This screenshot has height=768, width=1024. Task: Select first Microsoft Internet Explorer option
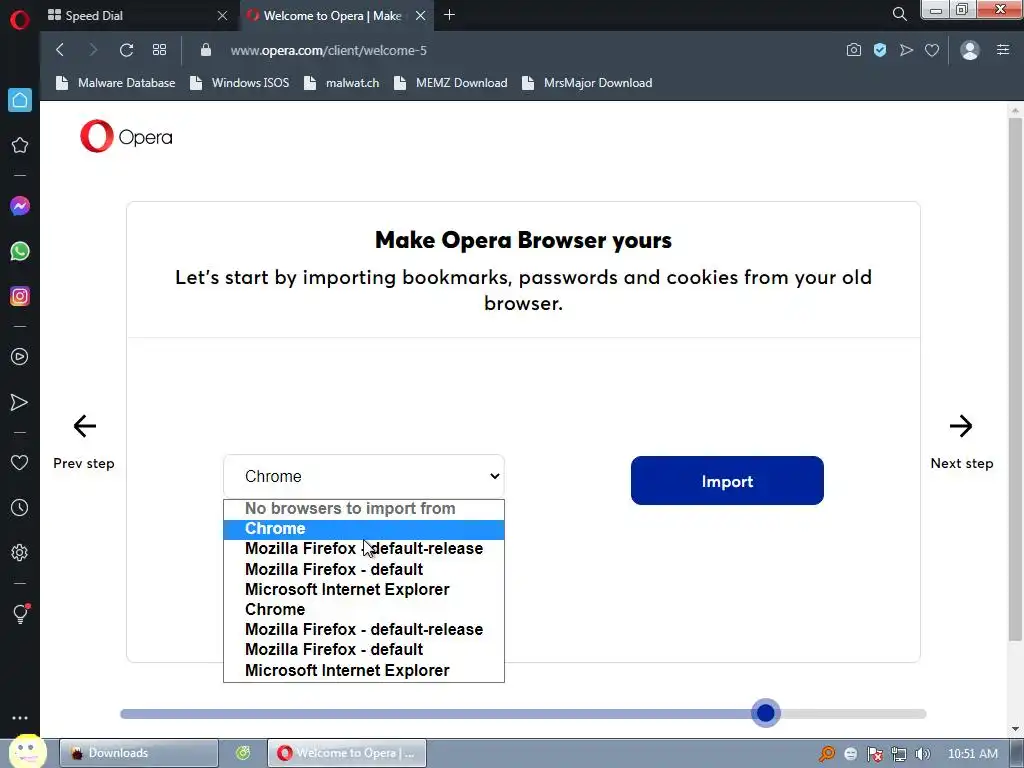(364, 590)
